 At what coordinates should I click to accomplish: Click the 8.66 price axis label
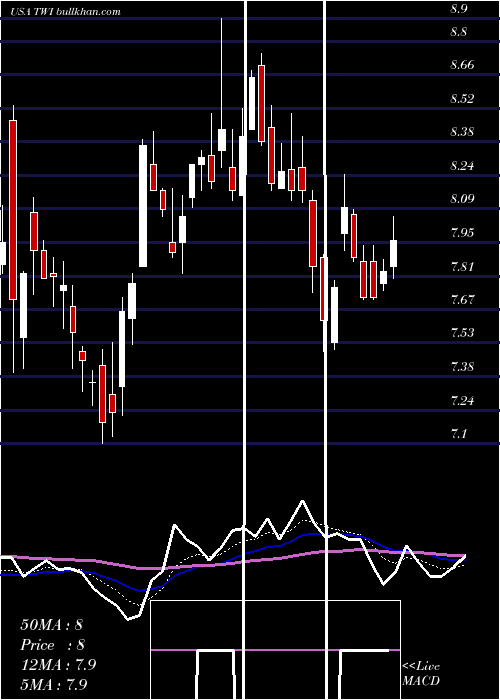(x=462, y=65)
